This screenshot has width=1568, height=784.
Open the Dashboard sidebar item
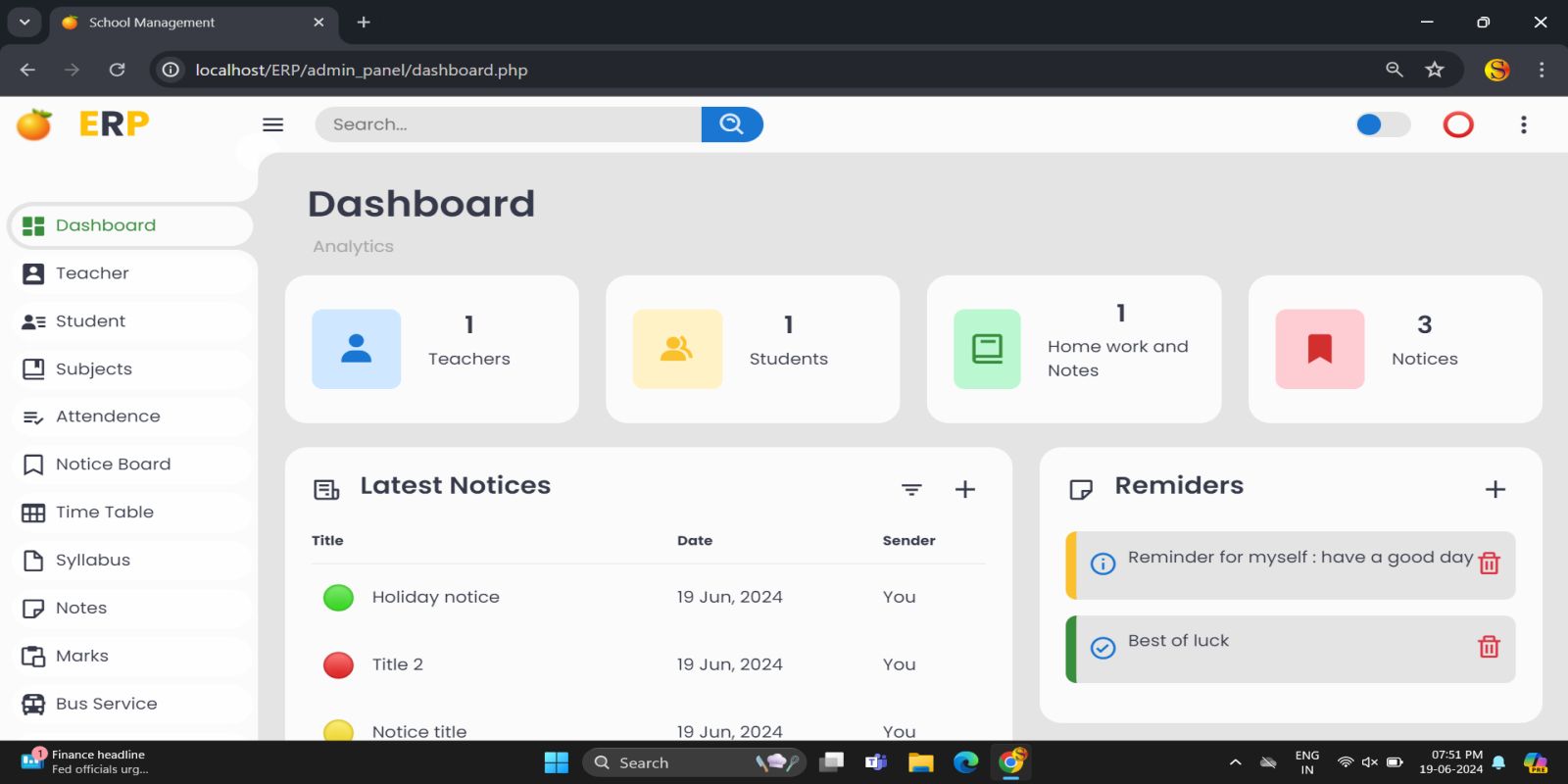pos(130,225)
